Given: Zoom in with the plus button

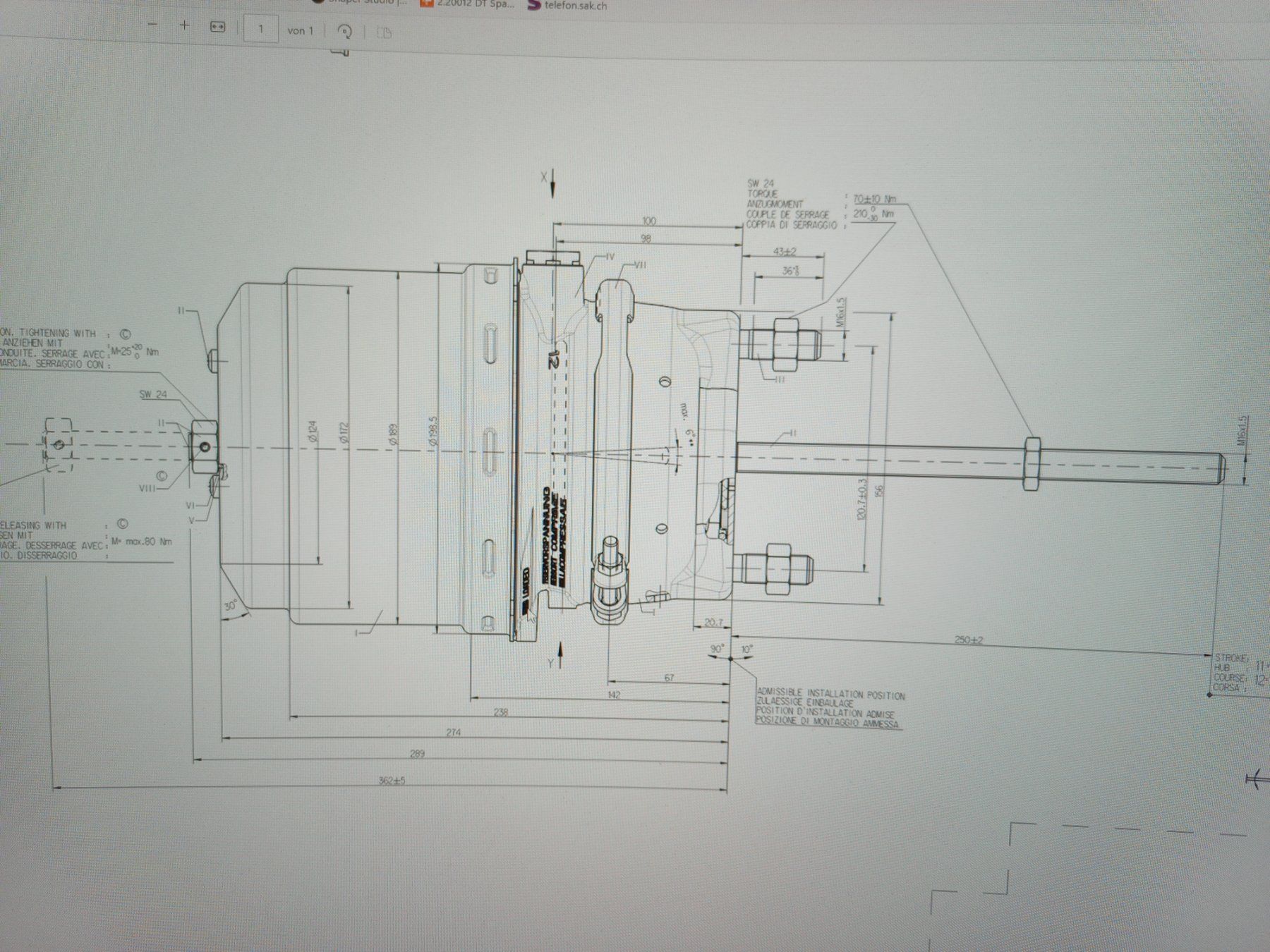Looking at the screenshot, I should tap(185, 26).
